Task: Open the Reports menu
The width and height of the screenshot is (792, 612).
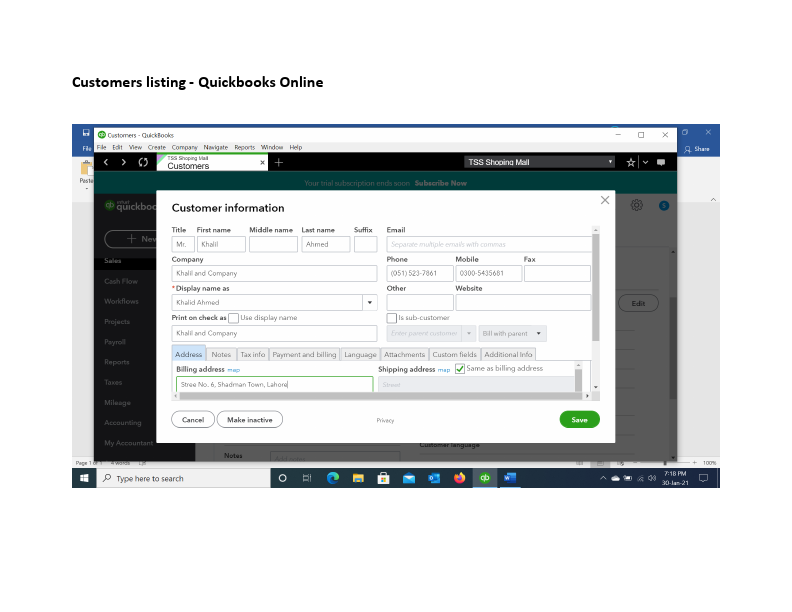Action: coord(244,147)
